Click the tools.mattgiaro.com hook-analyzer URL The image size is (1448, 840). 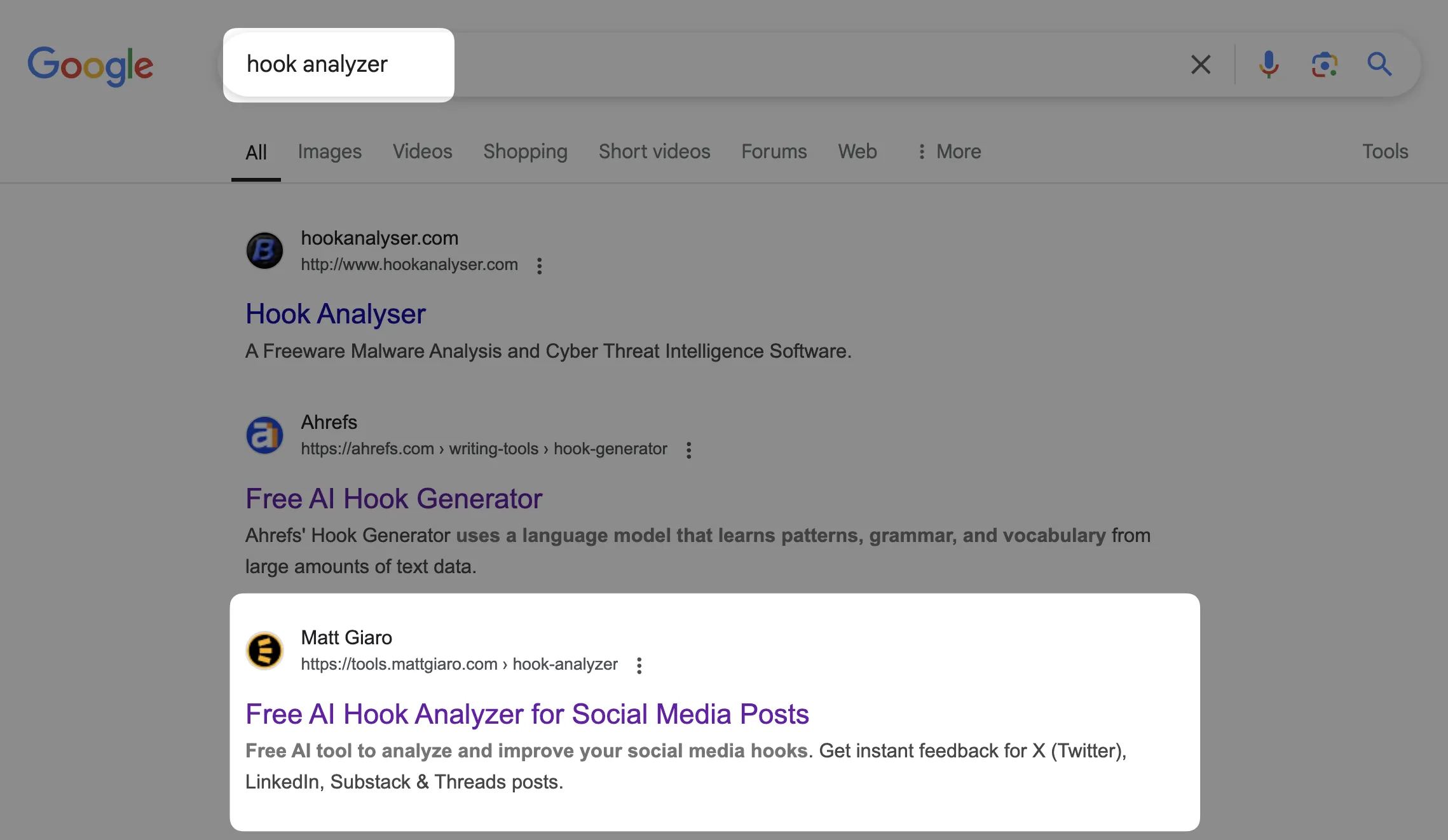(459, 665)
